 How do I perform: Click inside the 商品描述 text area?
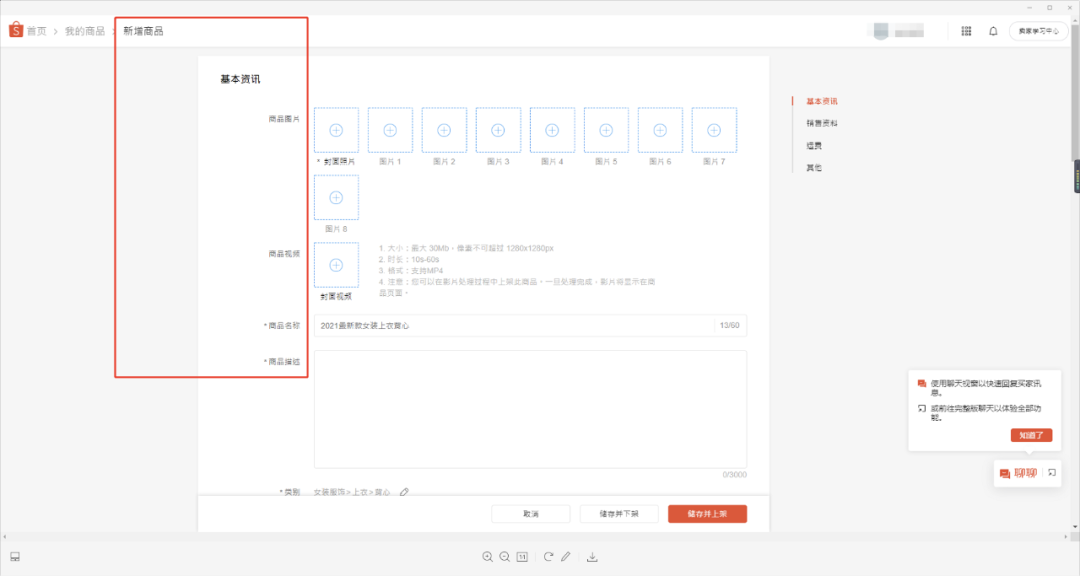click(528, 410)
